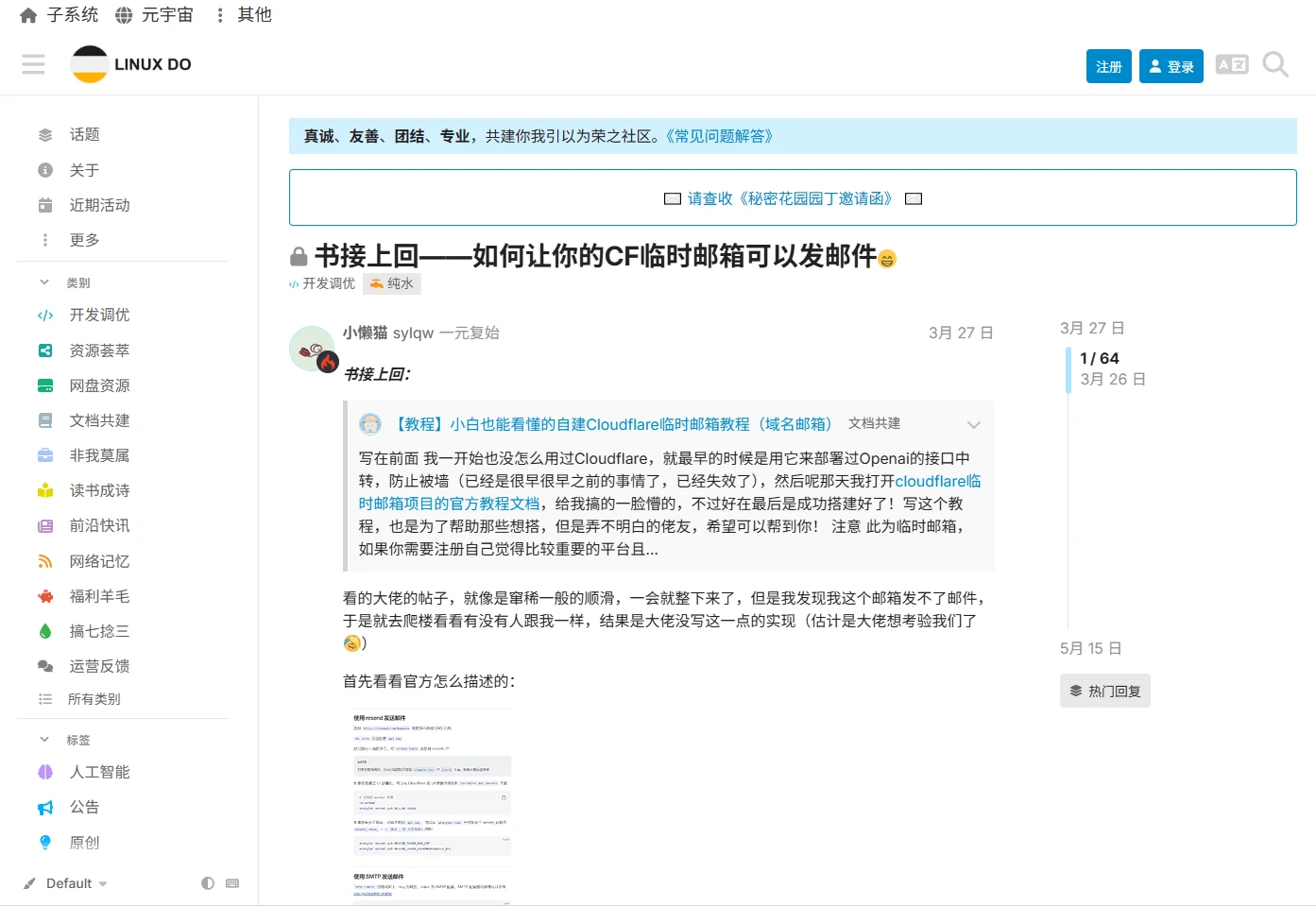Open the 《常见问题解答》 link
The height and width of the screenshot is (906, 1316).
[720, 136]
